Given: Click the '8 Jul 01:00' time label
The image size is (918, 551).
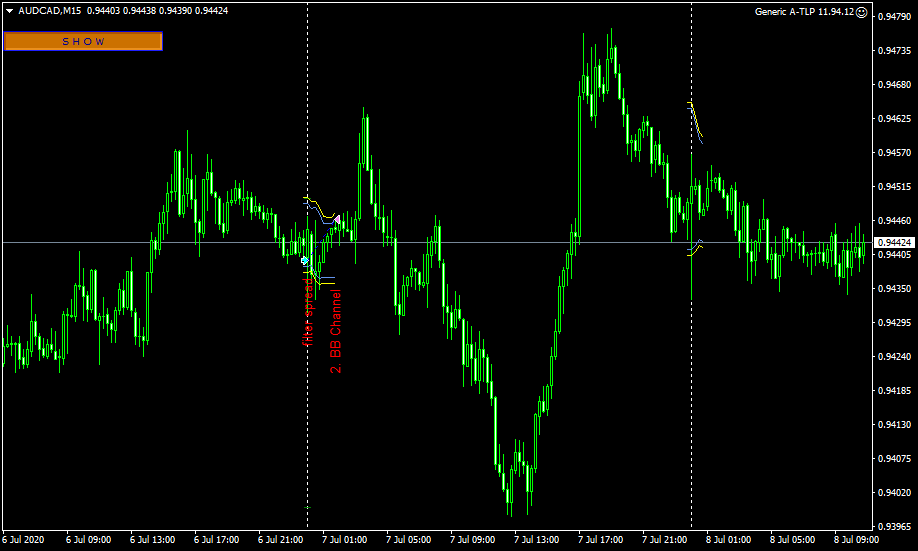Looking at the screenshot, I should click(x=729, y=539).
